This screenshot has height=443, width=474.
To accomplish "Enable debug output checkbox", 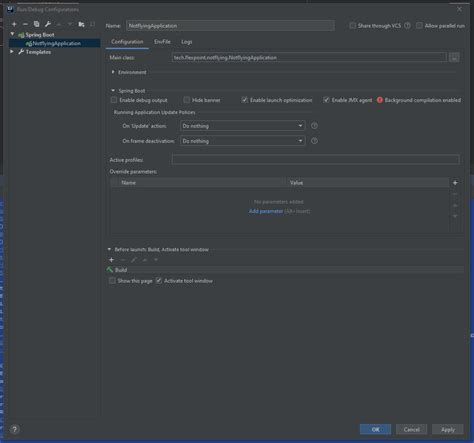I will coord(114,100).
